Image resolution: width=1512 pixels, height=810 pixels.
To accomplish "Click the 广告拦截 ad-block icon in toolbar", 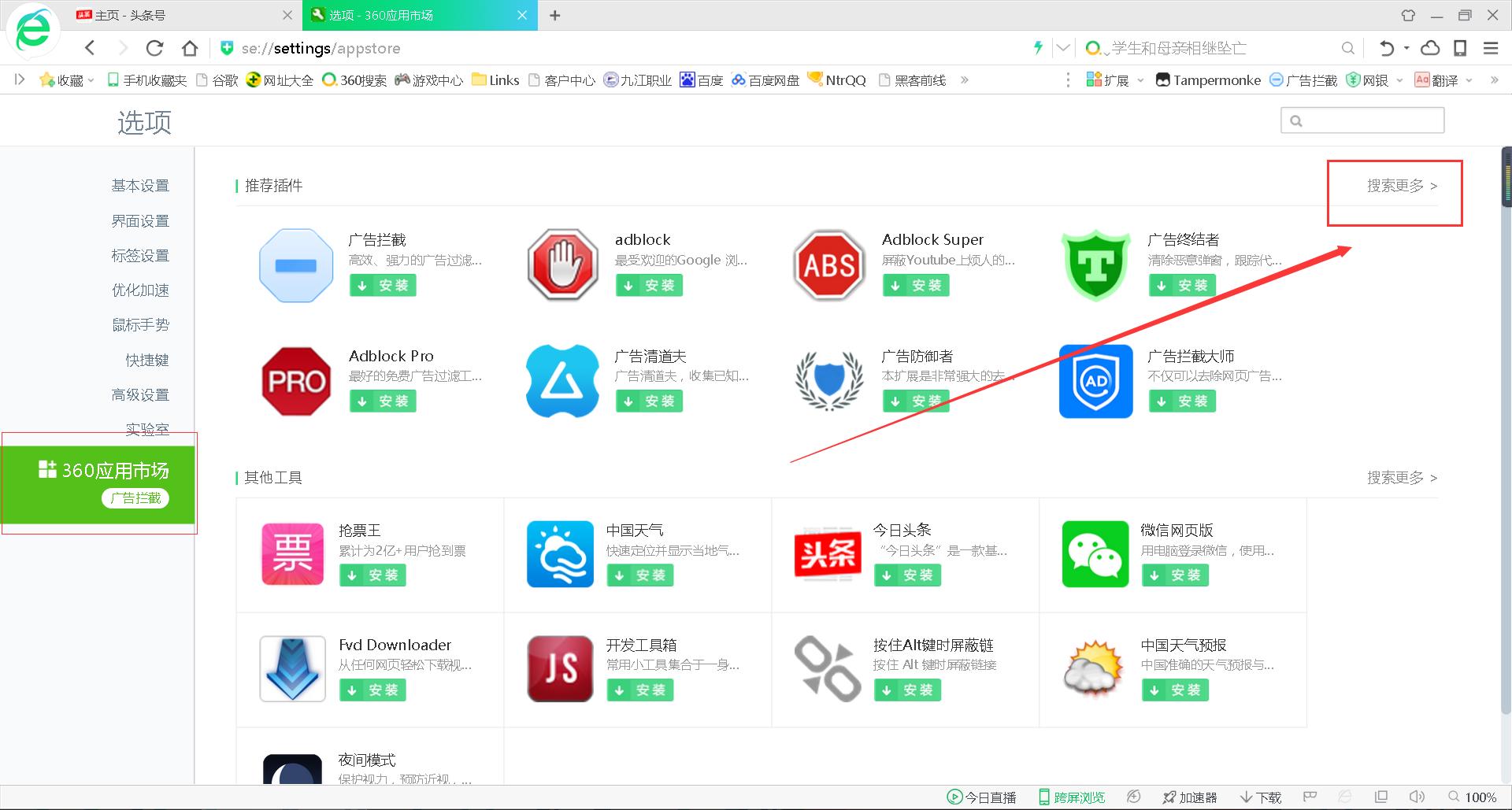I will 1276,80.
